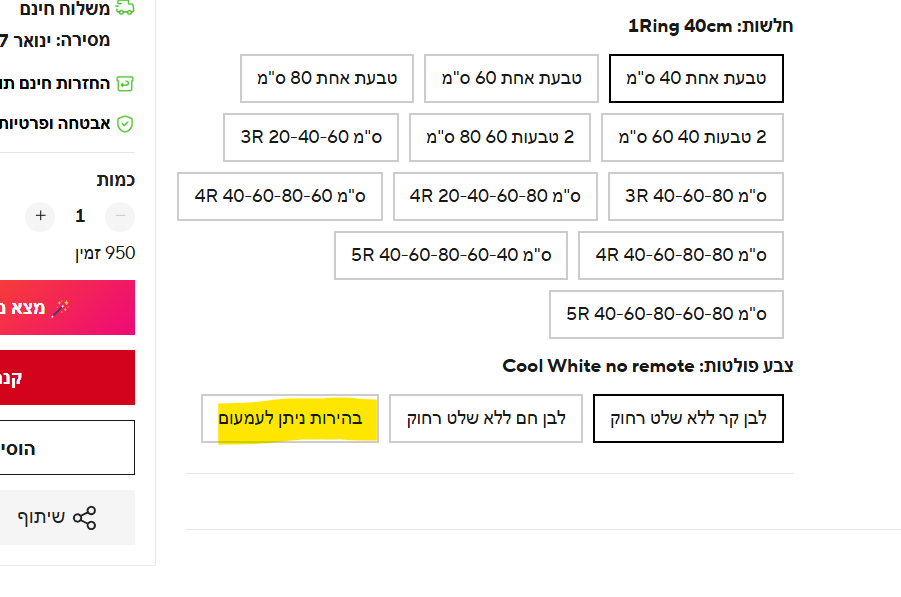The height and width of the screenshot is (597, 901).
Task: Click the share icon
Action: point(85,518)
